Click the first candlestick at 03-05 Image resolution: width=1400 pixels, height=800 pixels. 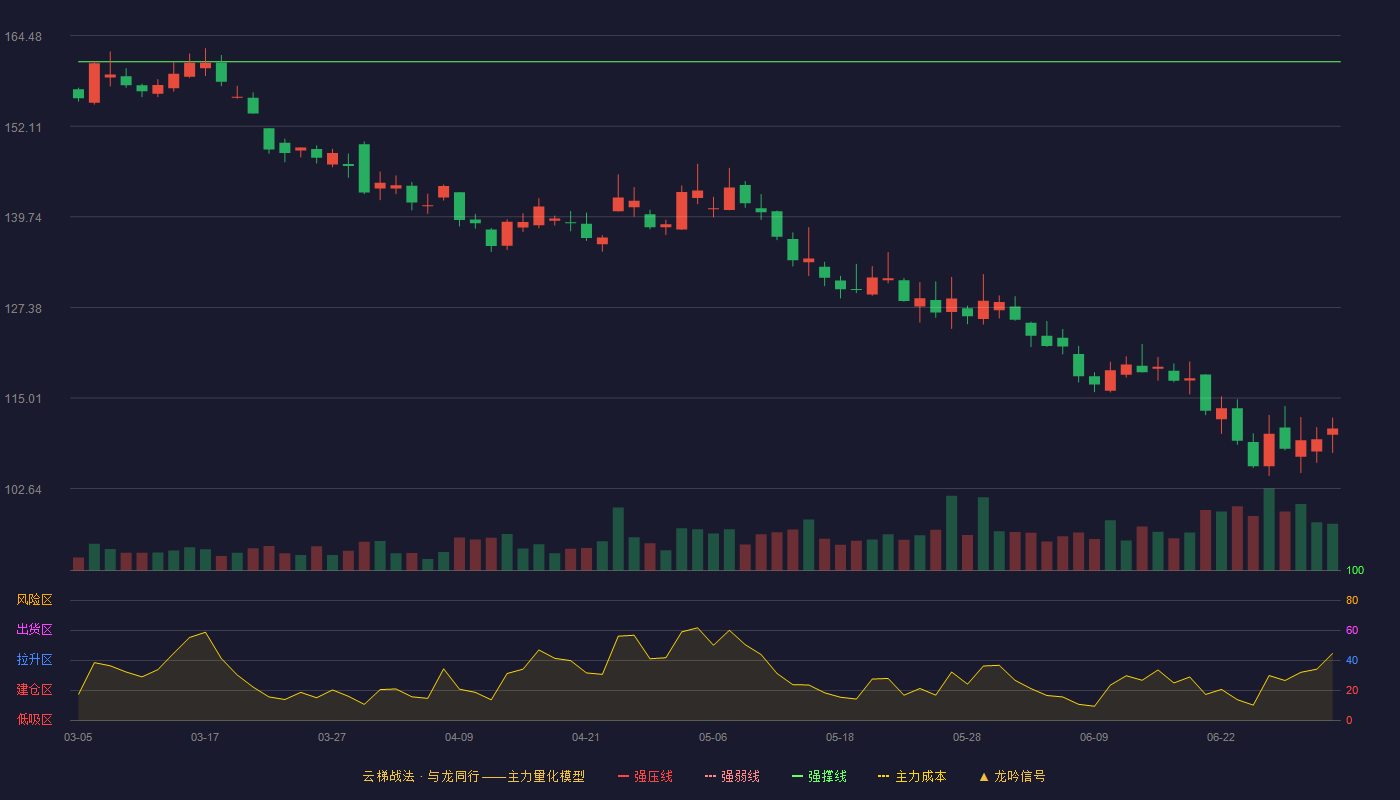78,94
